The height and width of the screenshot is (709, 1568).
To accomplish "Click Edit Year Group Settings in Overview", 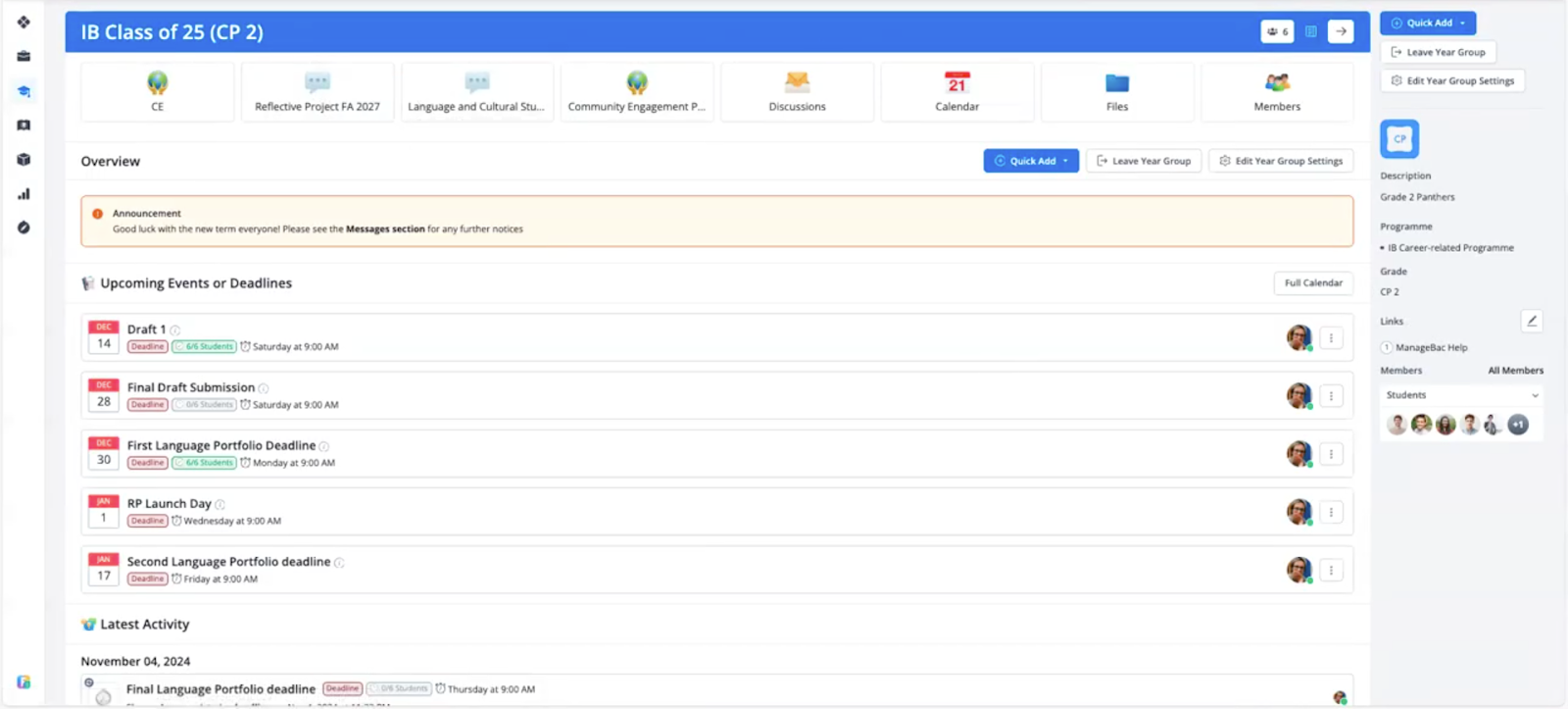I will pos(1281,161).
